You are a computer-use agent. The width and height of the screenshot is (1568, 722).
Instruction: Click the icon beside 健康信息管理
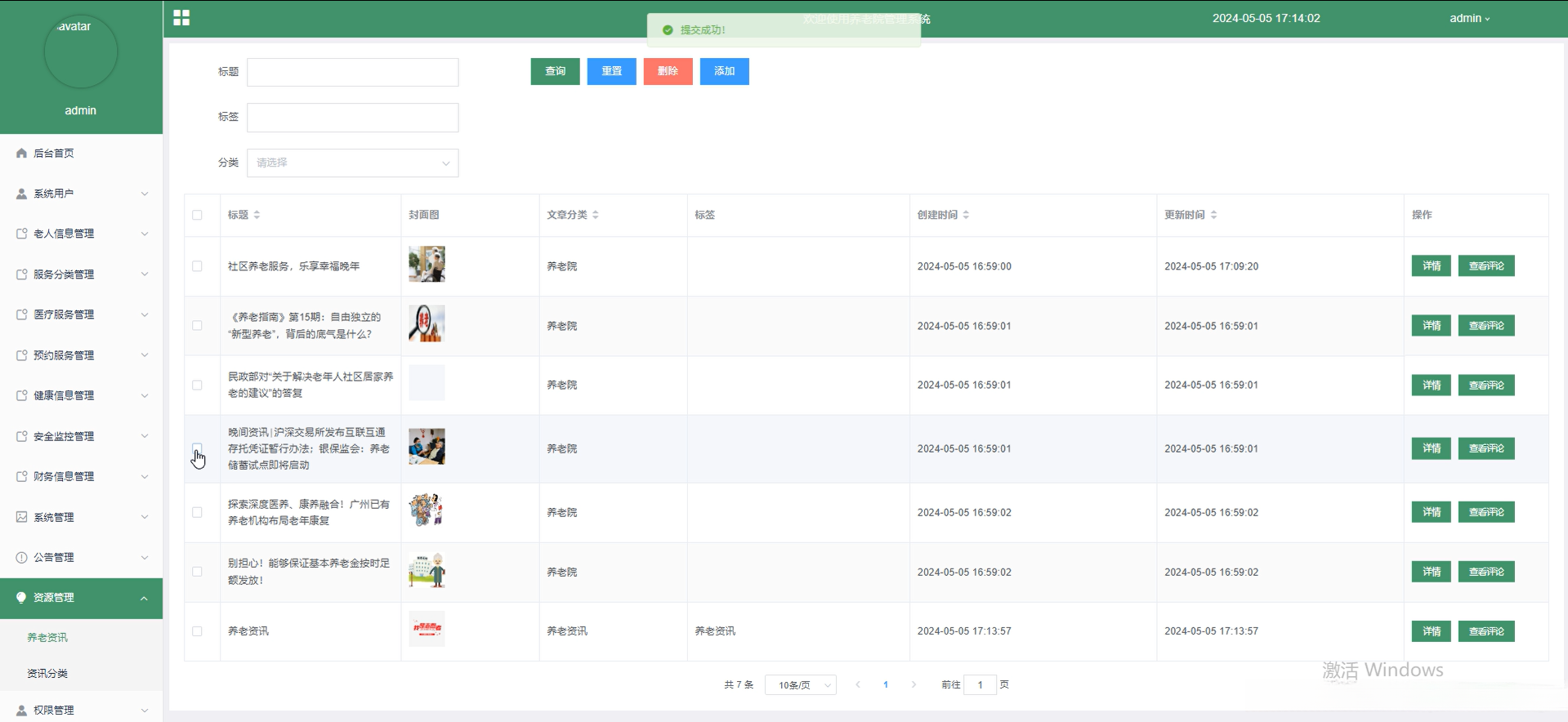[22, 395]
